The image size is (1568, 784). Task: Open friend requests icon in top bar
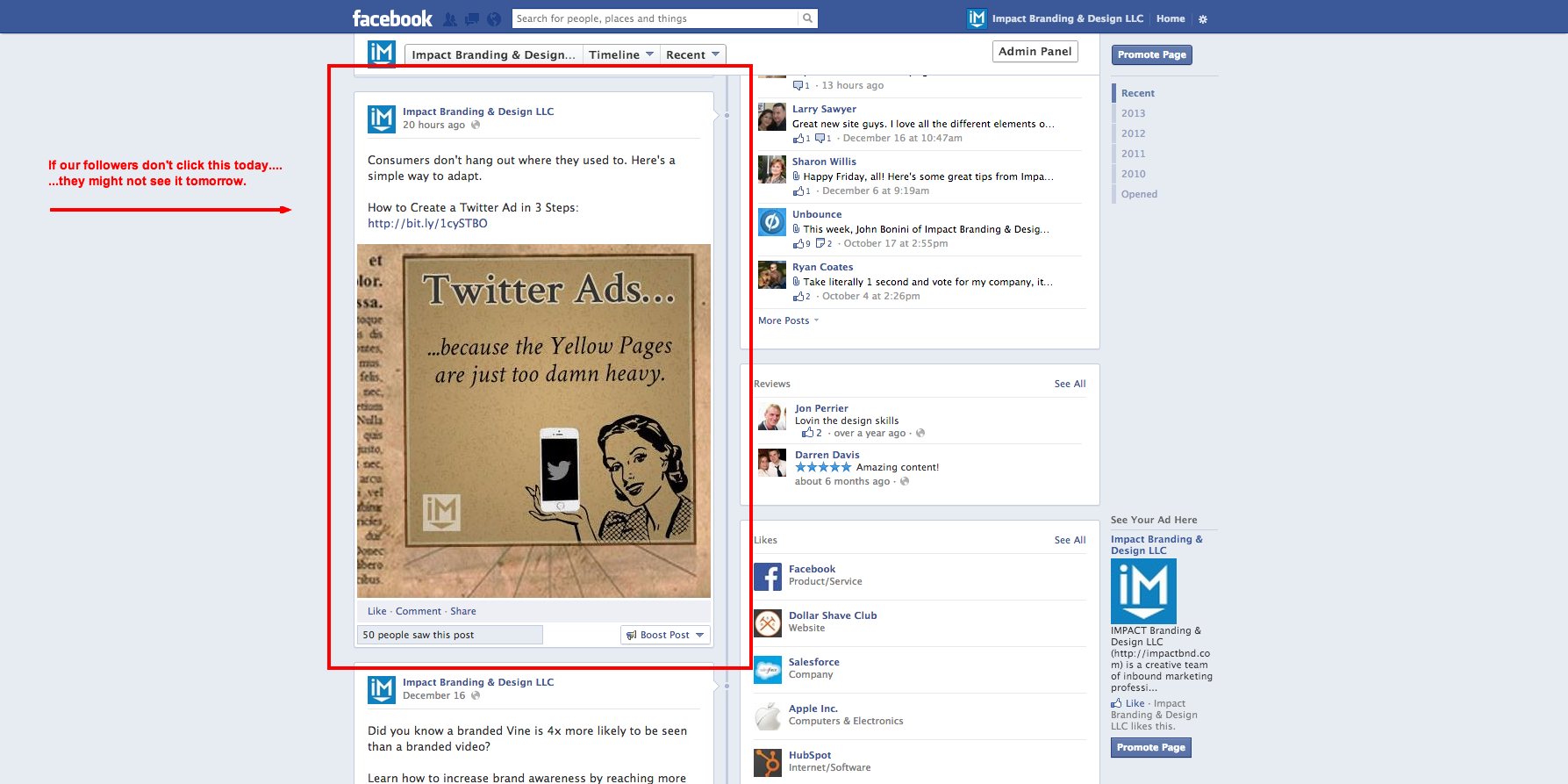[450, 18]
